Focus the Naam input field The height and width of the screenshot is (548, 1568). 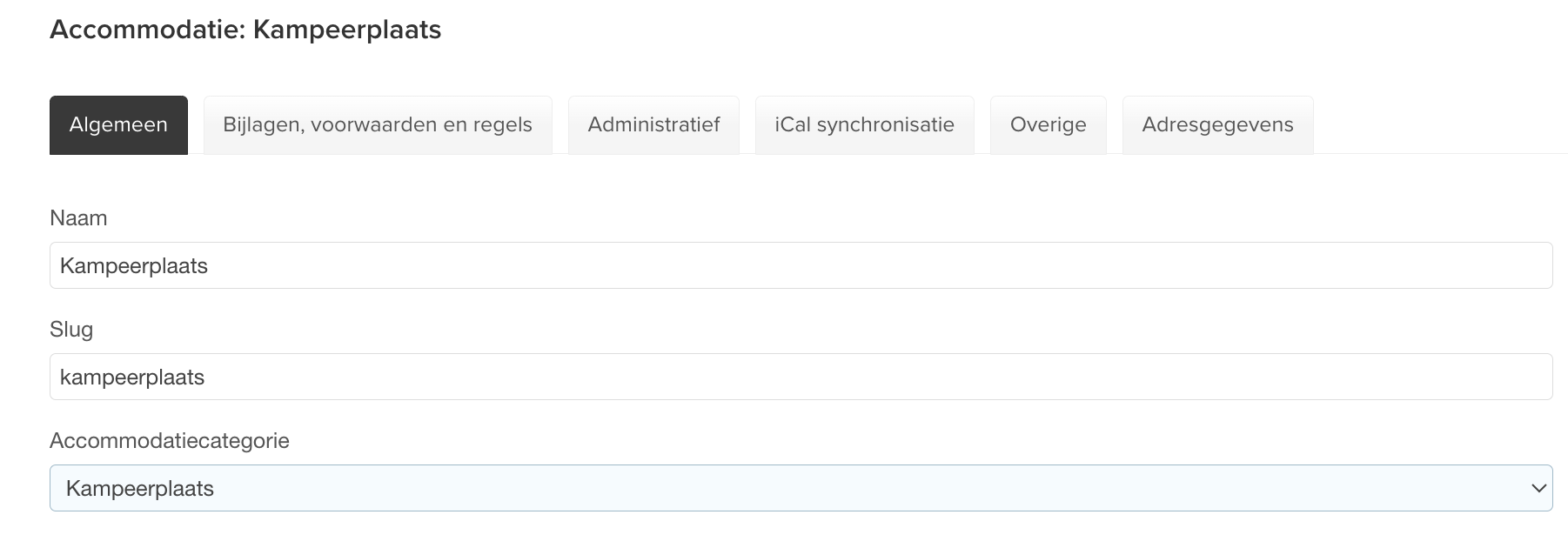[x=801, y=265]
